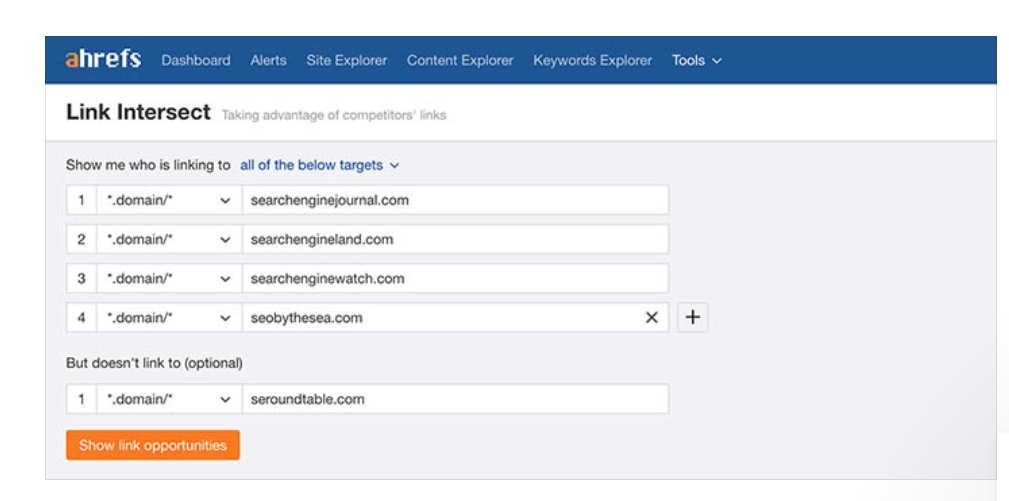Open the *.domain/* mode dropdown for target 1 (searchenginejournal.com)
Viewport: 1009px width, 501px height.
point(169,200)
